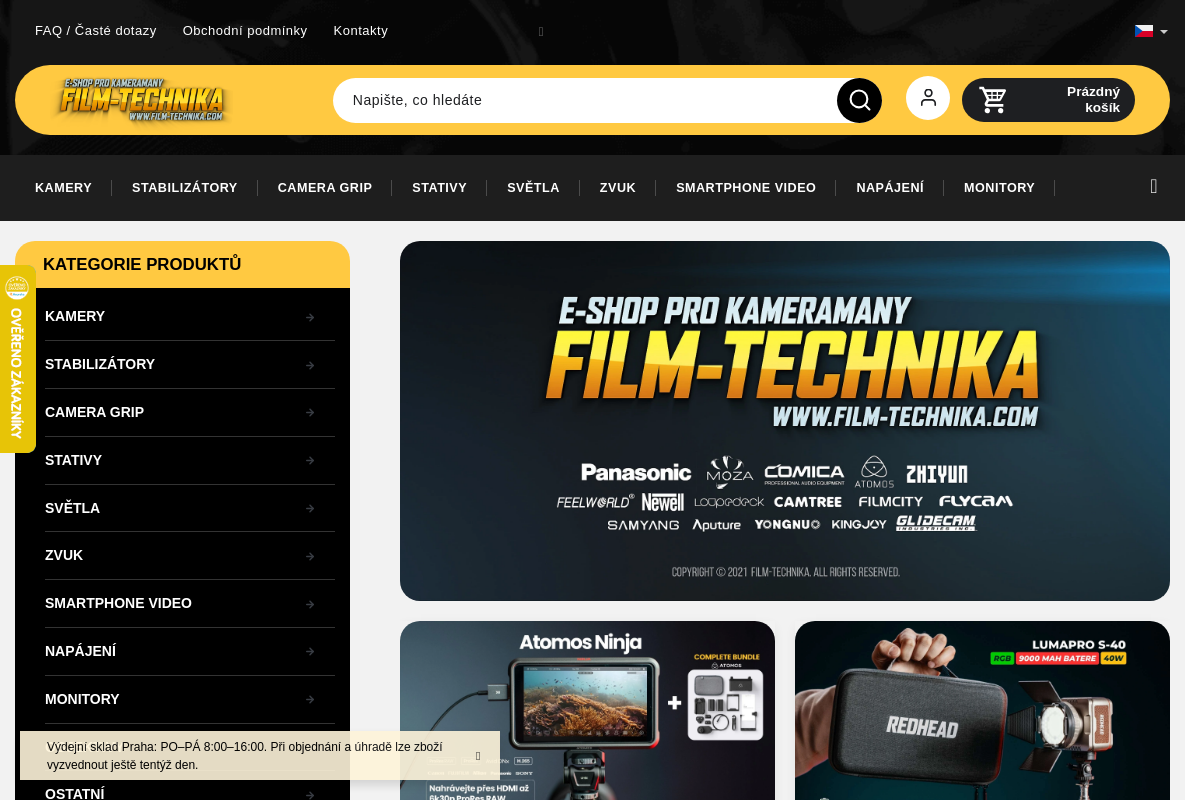
Task: Open CAMERA GRIP in top navigation
Action: (325, 188)
